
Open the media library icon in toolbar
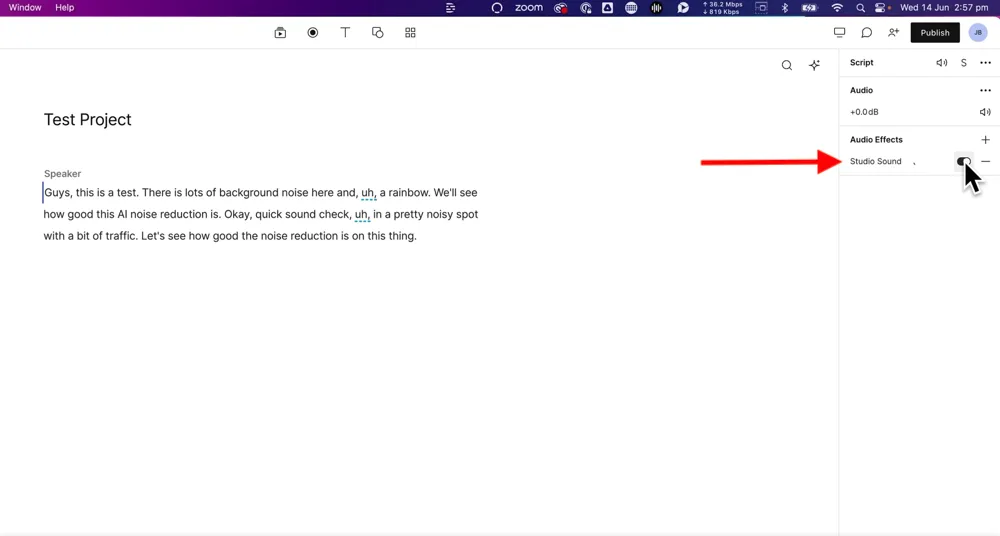[x=280, y=33]
